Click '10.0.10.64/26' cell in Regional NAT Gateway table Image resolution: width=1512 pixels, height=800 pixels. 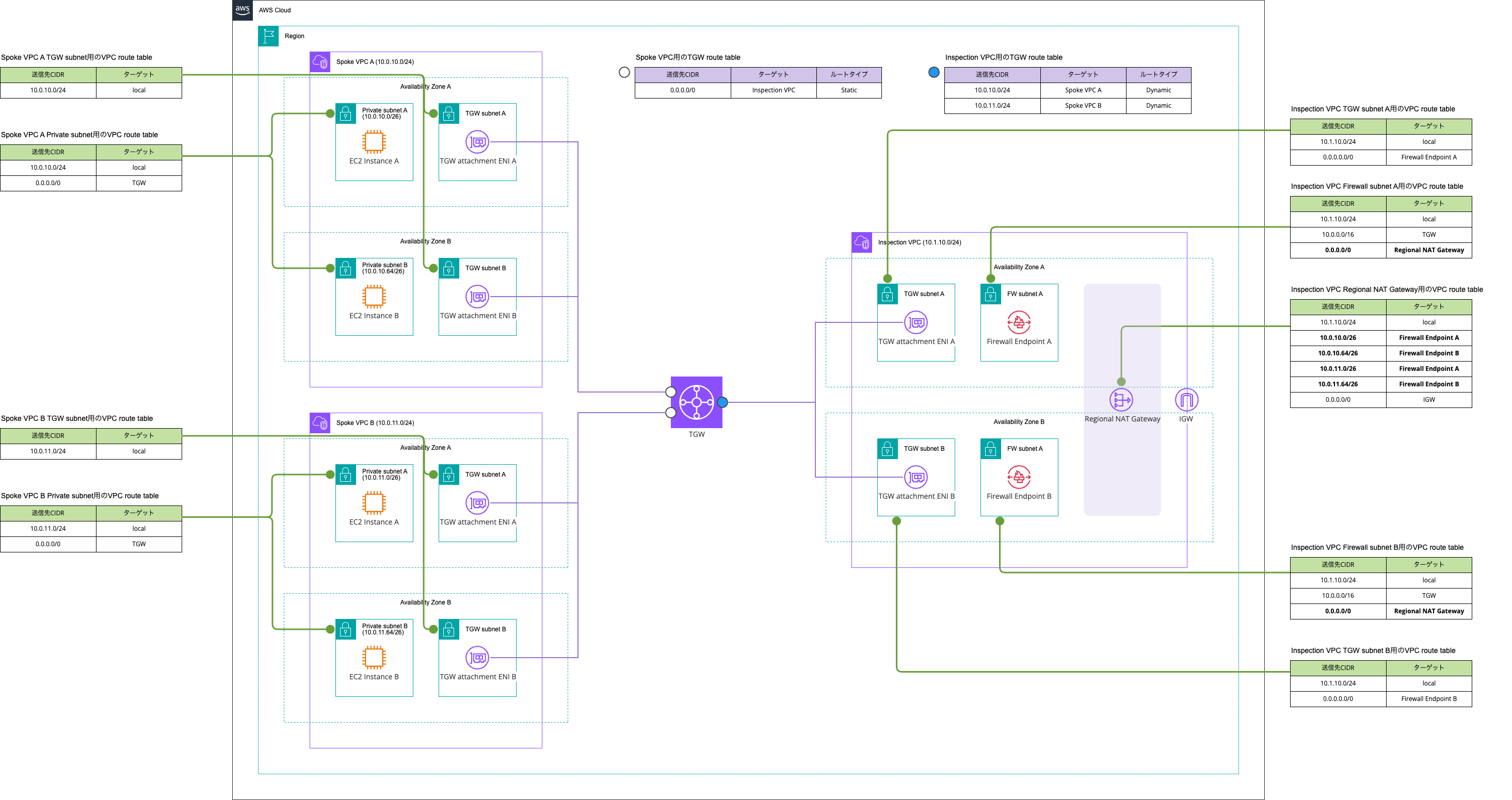click(1338, 353)
